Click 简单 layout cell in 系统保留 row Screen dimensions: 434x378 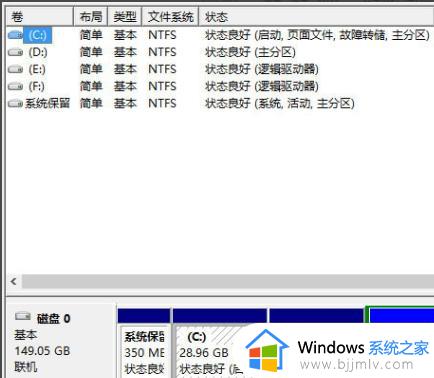pos(91,103)
